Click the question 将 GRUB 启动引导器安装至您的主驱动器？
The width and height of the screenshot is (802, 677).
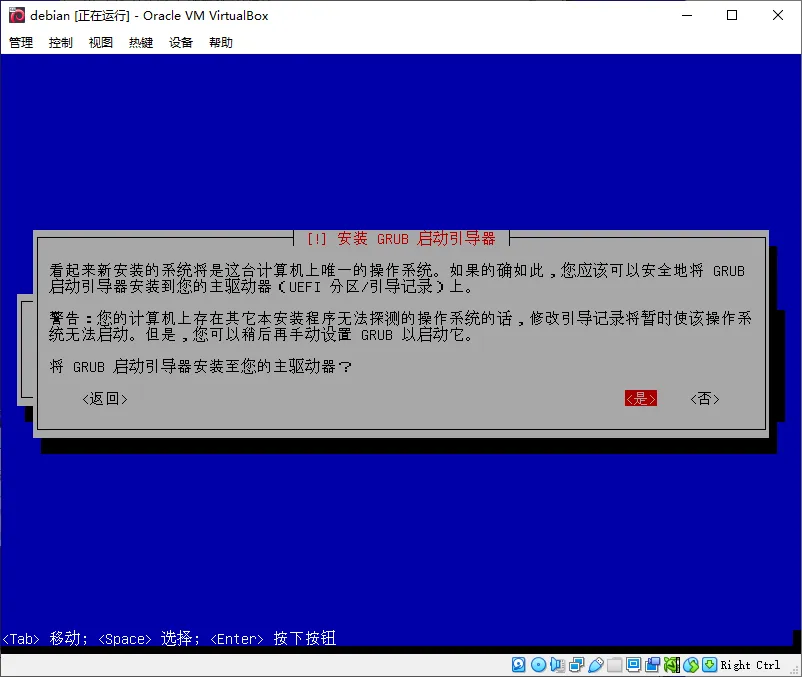pyautogui.click(x=200, y=366)
